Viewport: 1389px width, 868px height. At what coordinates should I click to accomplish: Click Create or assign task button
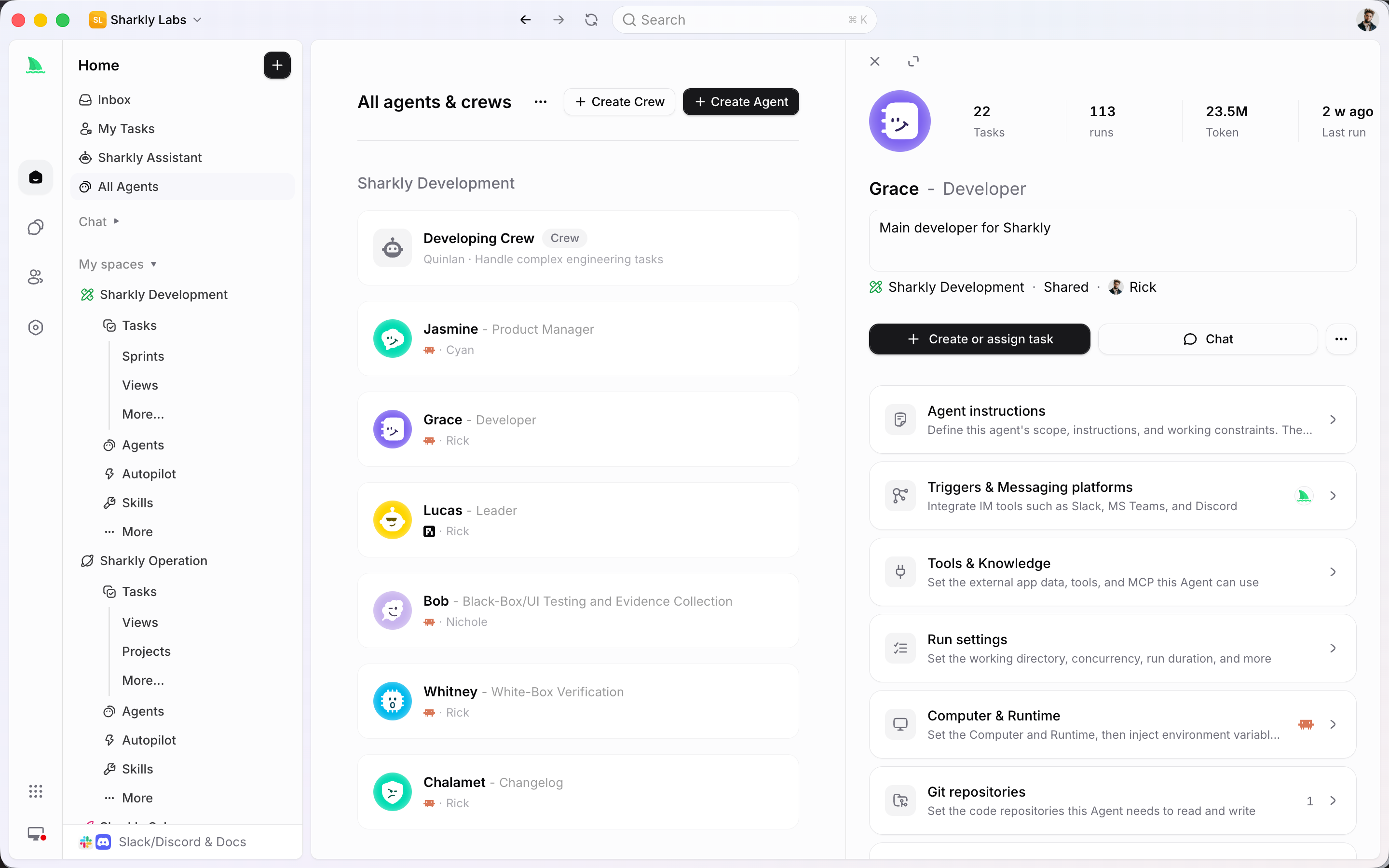click(x=979, y=339)
